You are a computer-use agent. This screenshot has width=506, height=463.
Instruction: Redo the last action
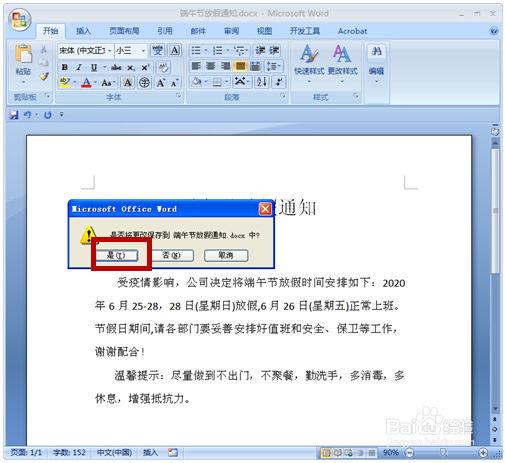48,115
